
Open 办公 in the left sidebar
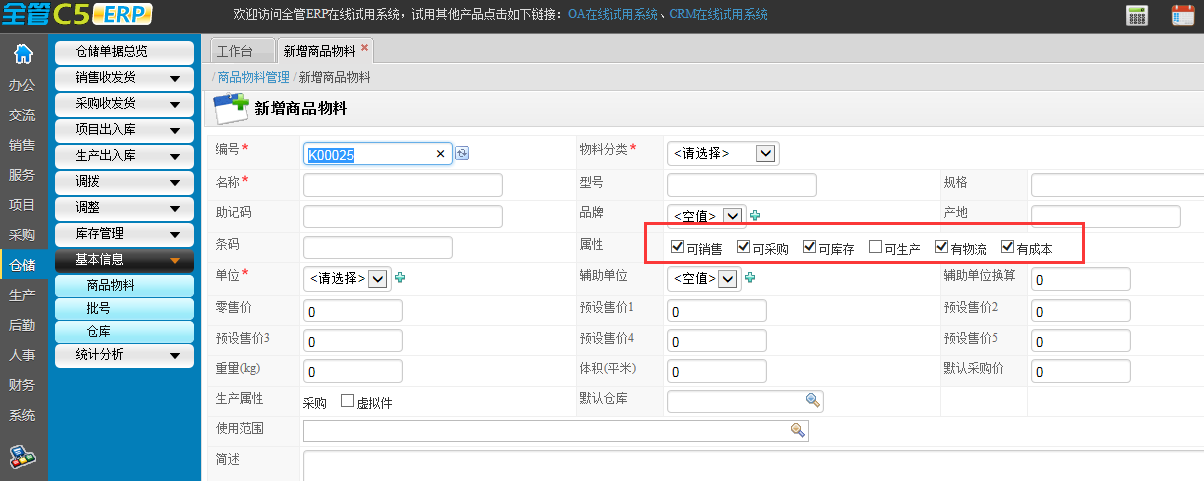pos(22,85)
